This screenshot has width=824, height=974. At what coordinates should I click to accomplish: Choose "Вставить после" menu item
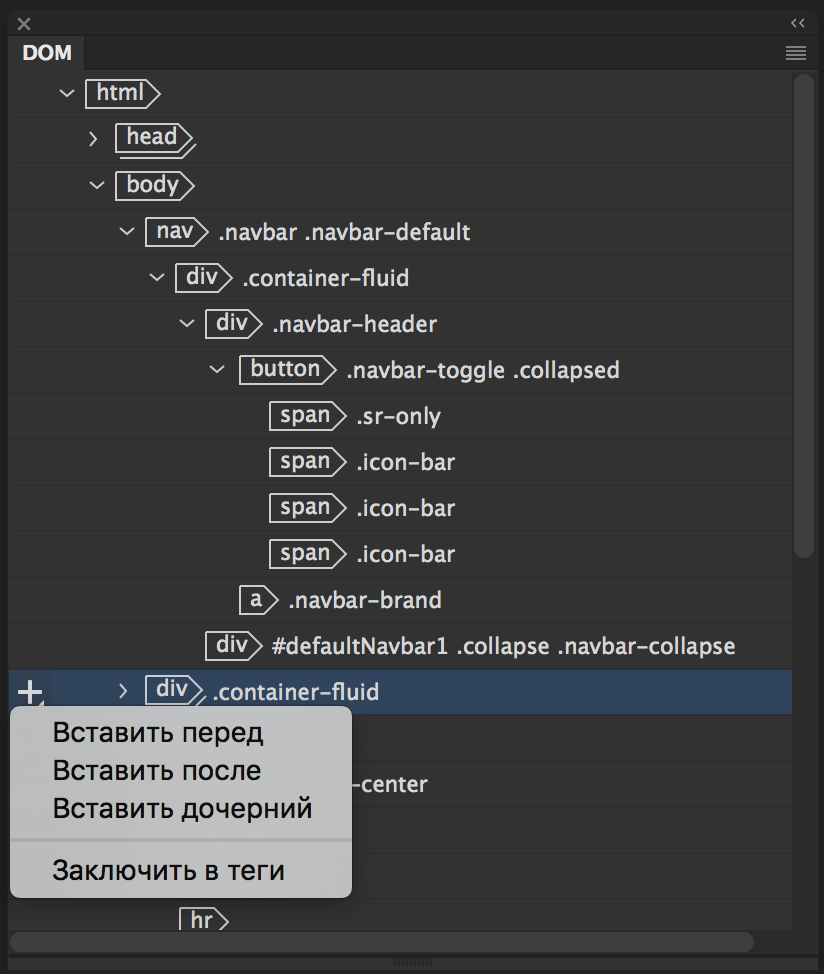click(157, 771)
